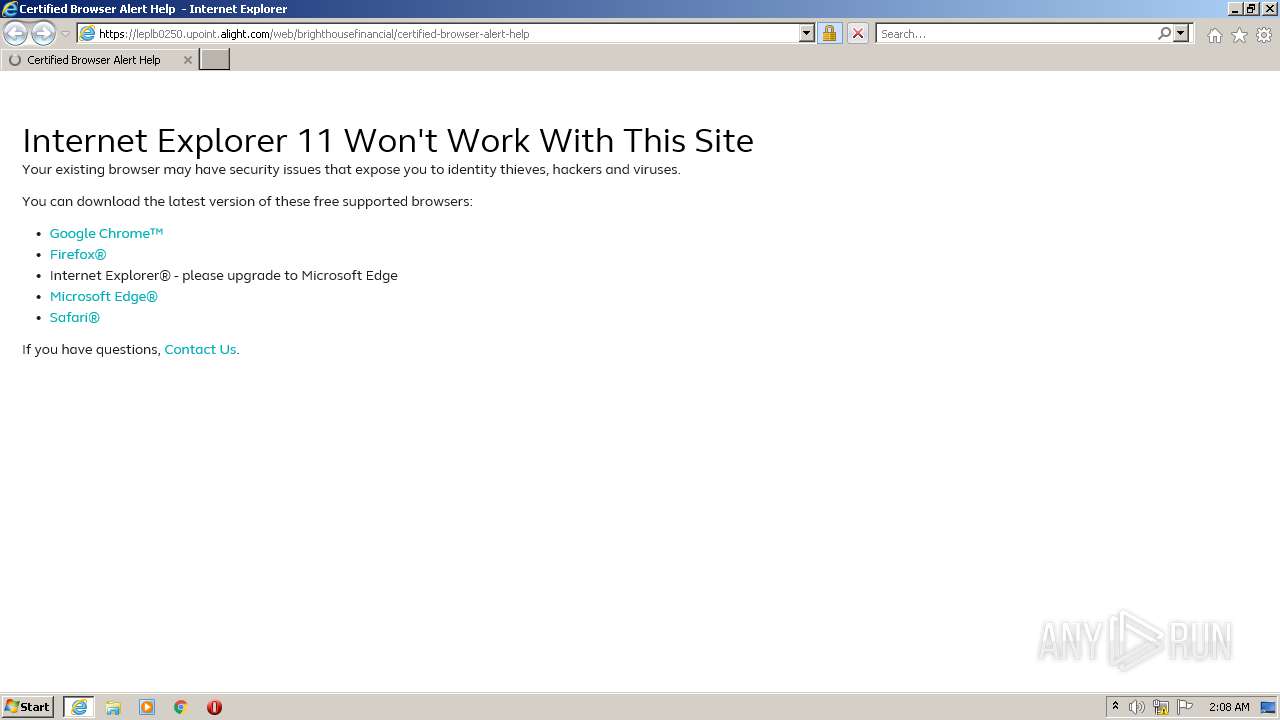Minimize the Internet Explorer window
Image resolution: width=1280 pixels, height=720 pixels.
[x=1233, y=9]
